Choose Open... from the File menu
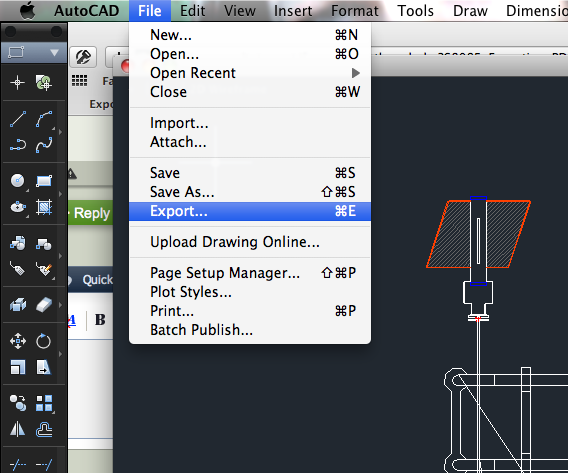 pos(250,54)
